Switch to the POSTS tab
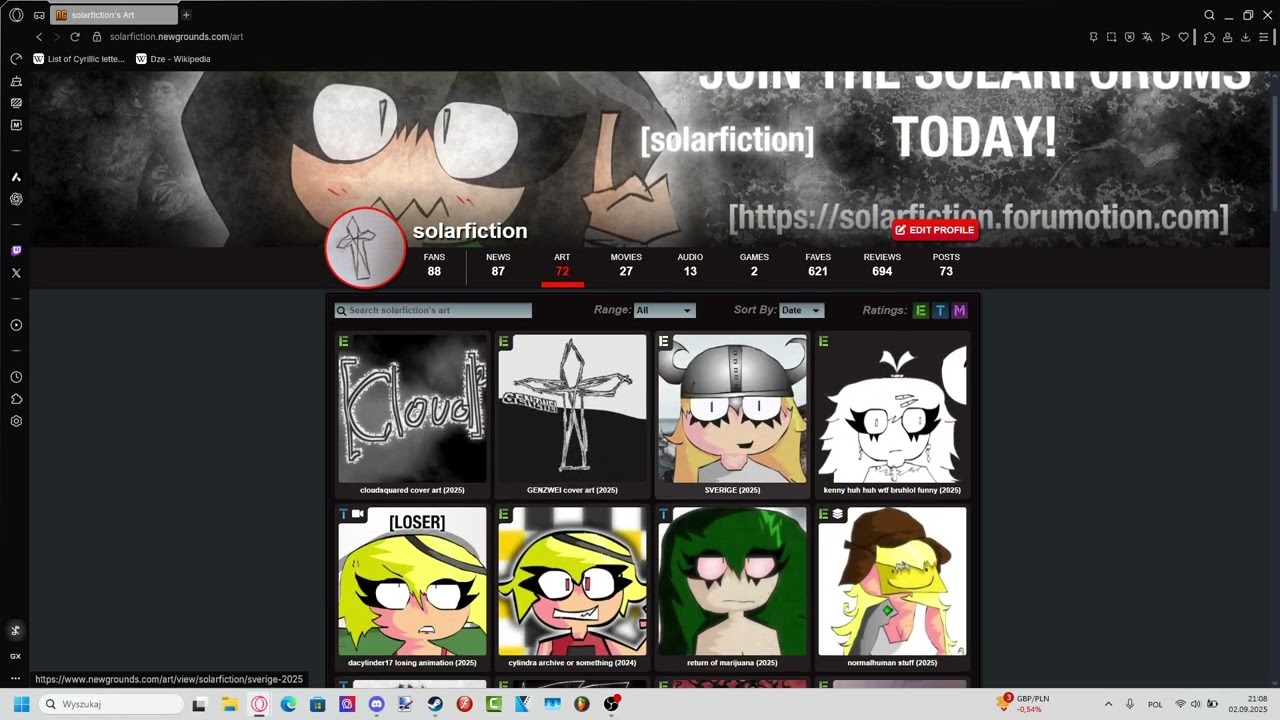1280x720 pixels. (x=946, y=265)
